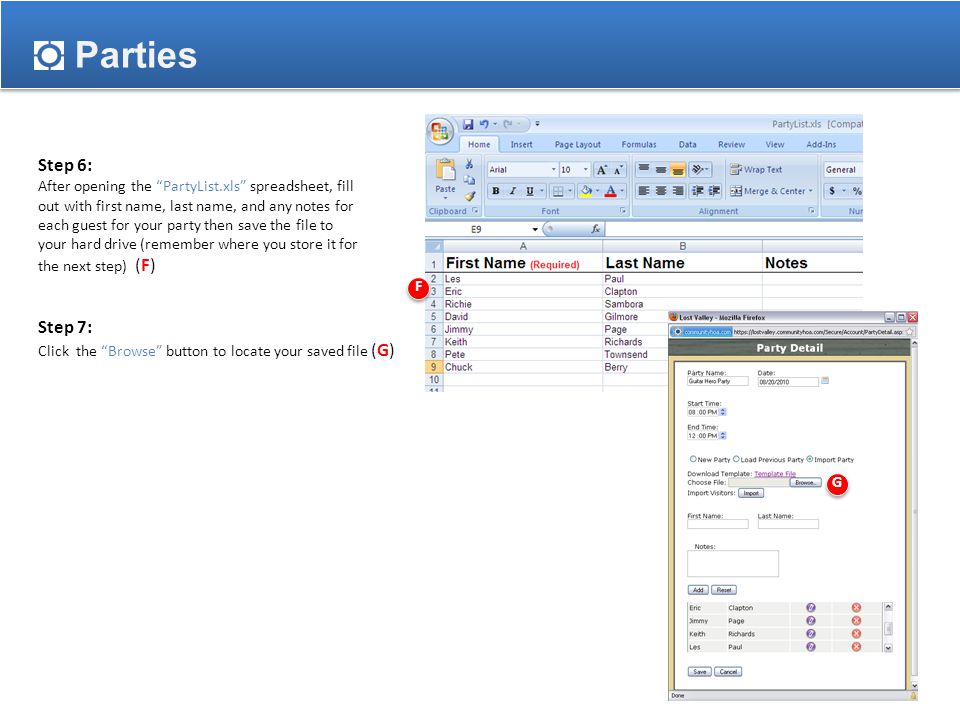Open the Fill Color dropdown arrow

(x=598, y=191)
